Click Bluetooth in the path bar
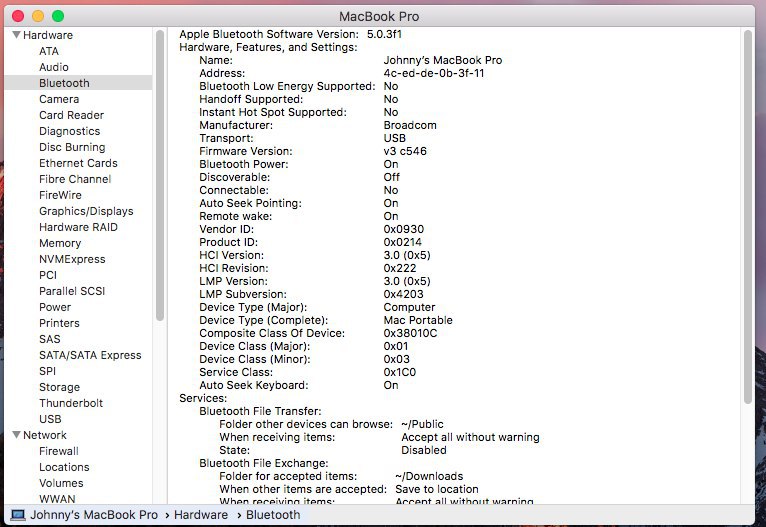The width and height of the screenshot is (766, 527). [273, 515]
